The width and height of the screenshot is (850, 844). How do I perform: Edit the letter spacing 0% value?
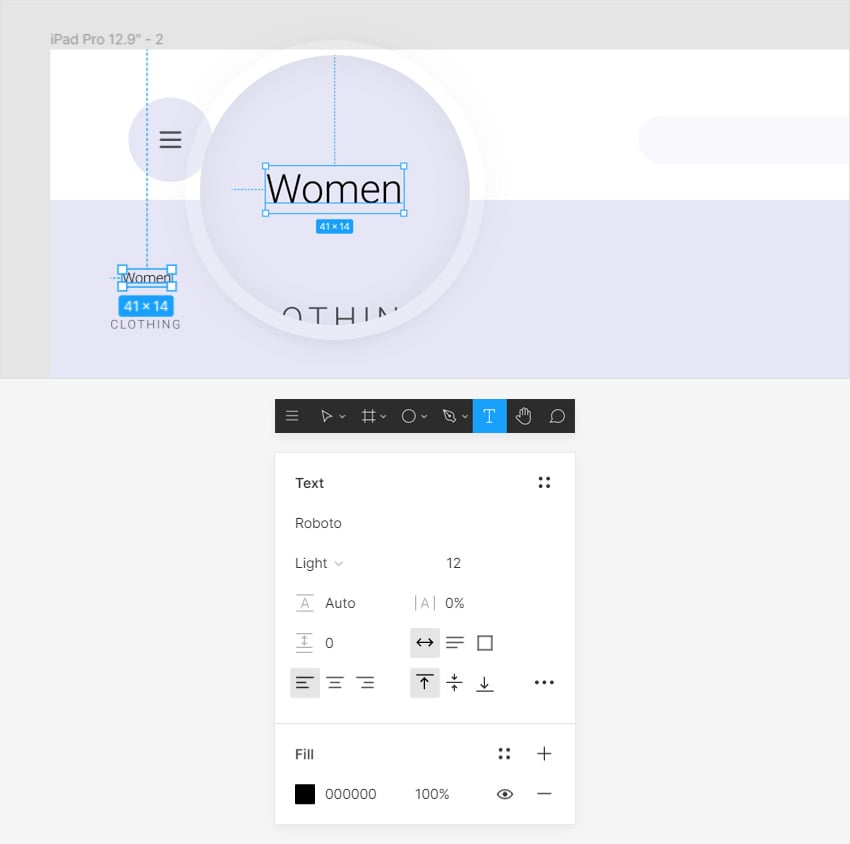tap(454, 603)
